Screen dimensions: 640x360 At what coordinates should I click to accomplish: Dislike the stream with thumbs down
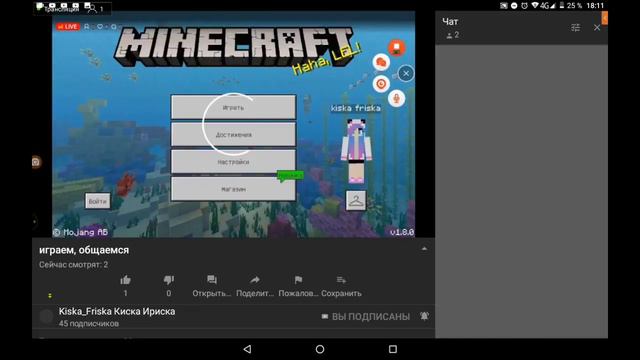click(169, 280)
